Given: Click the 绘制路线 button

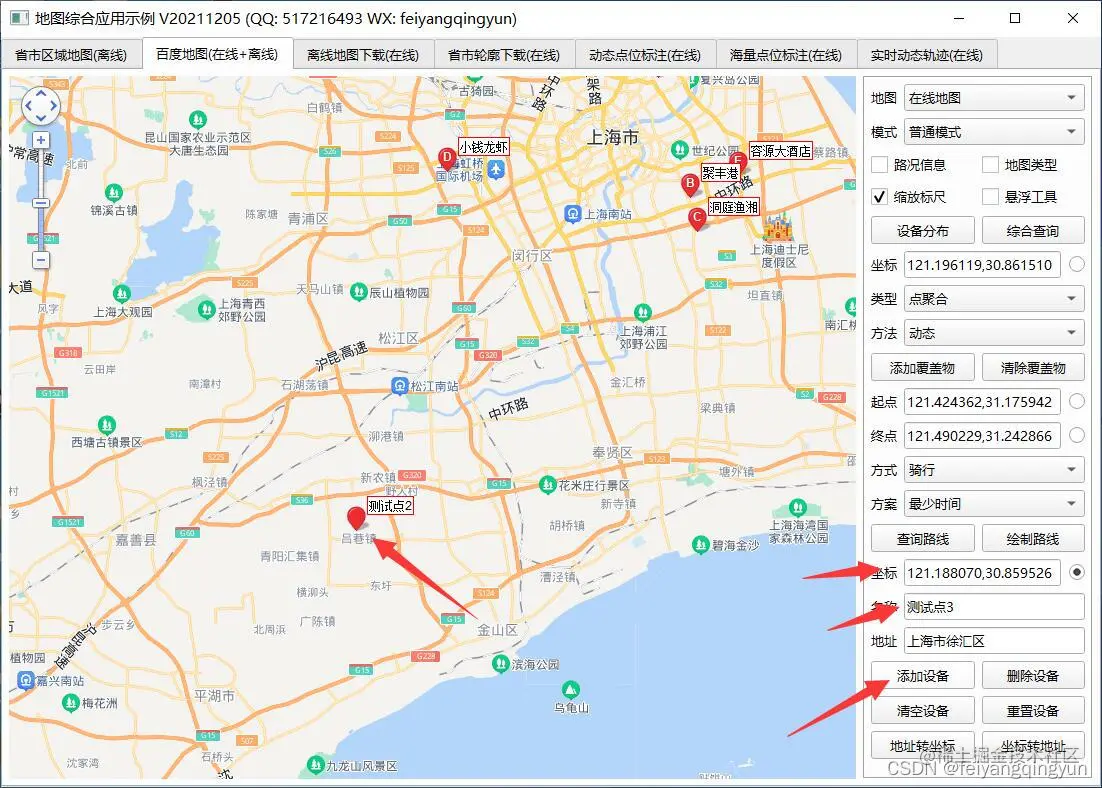Looking at the screenshot, I should (1032, 538).
